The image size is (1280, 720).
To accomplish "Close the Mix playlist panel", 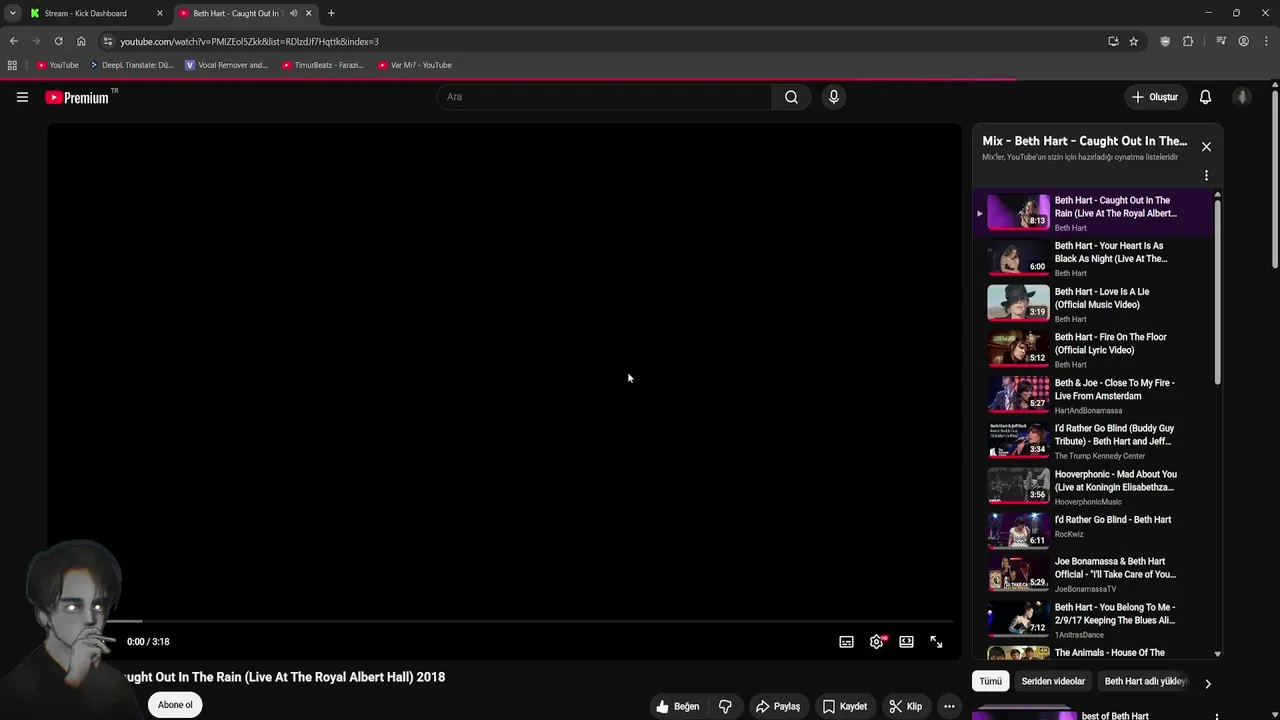I will 1206,147.
